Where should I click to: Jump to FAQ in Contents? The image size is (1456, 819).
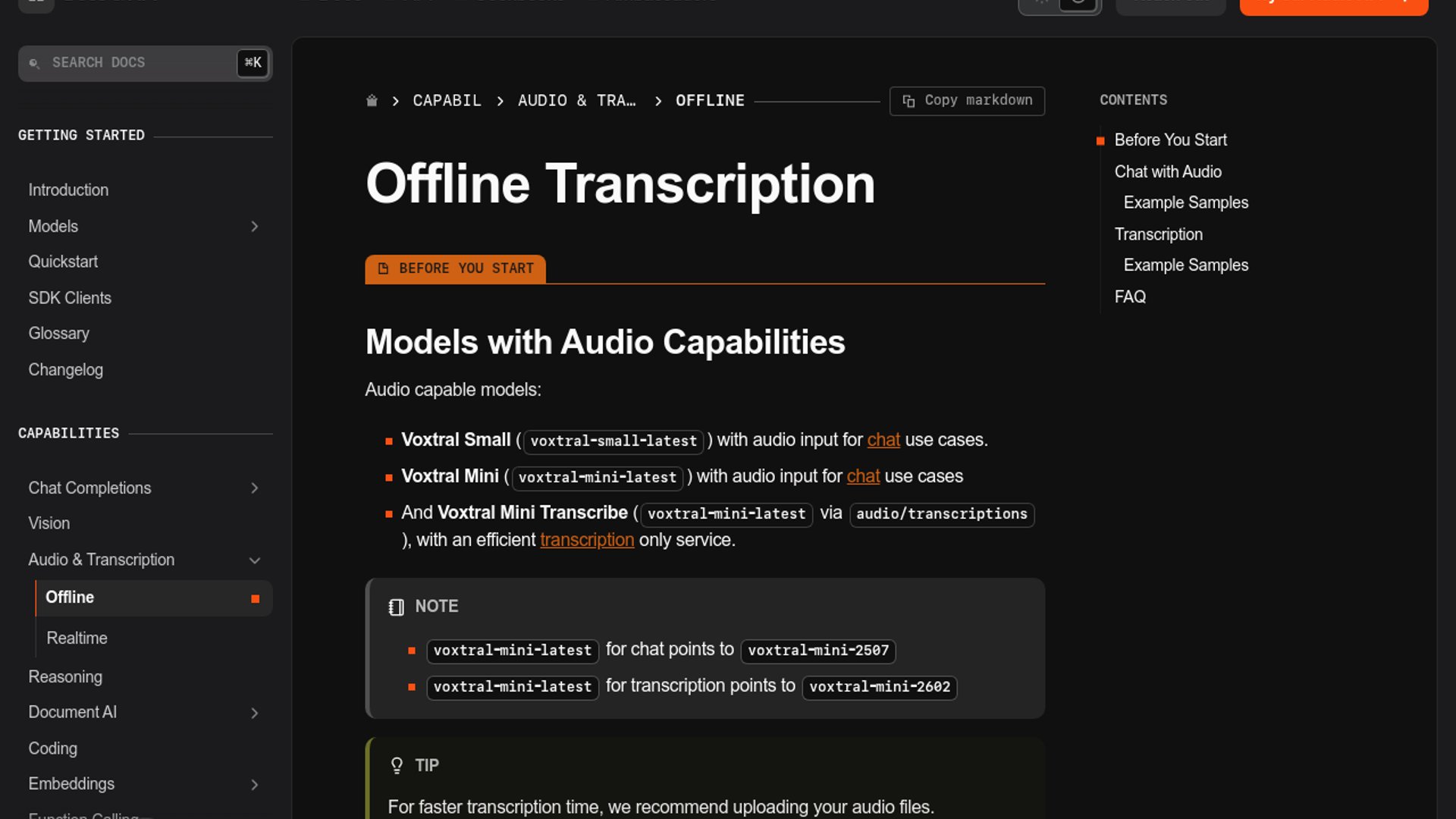pos(1130,297)
